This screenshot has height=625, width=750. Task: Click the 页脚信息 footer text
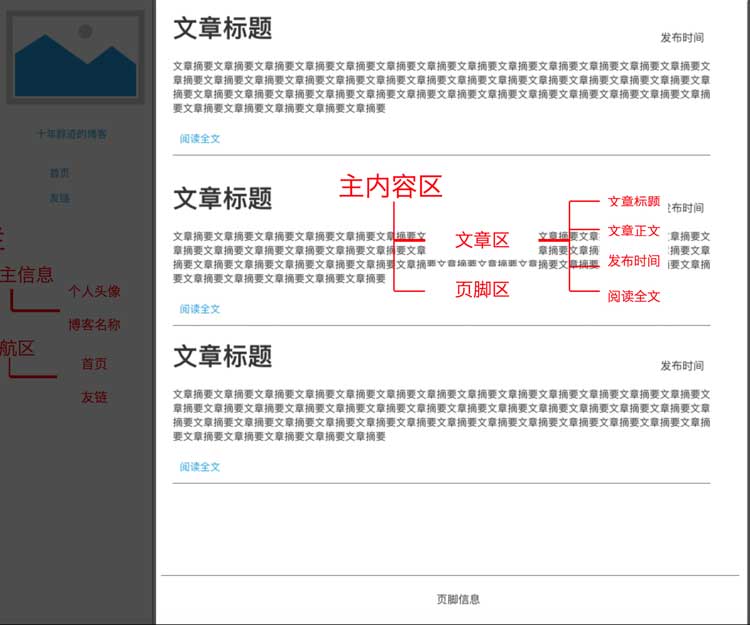[x=458, y=599]
